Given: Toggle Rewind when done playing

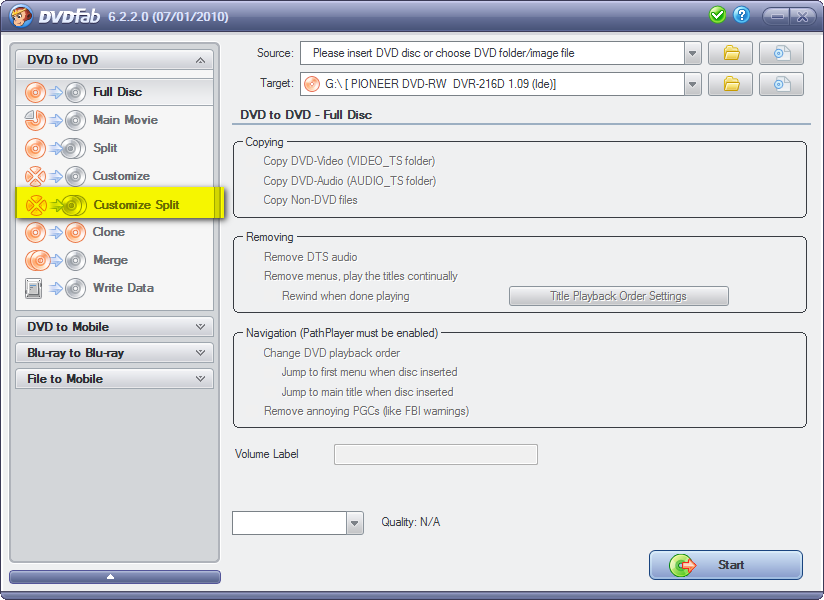Looking at the screenshot, I should click(x=345, y=296).
